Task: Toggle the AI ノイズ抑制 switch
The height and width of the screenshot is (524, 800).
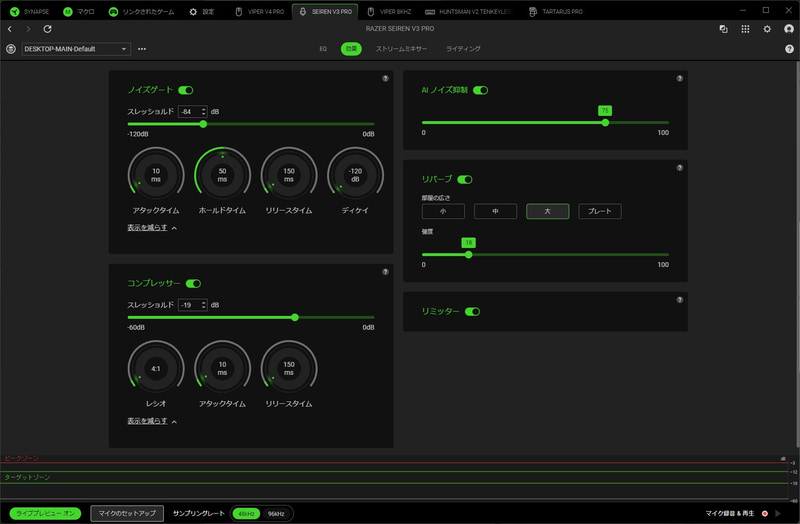Action: coord(481,90)
